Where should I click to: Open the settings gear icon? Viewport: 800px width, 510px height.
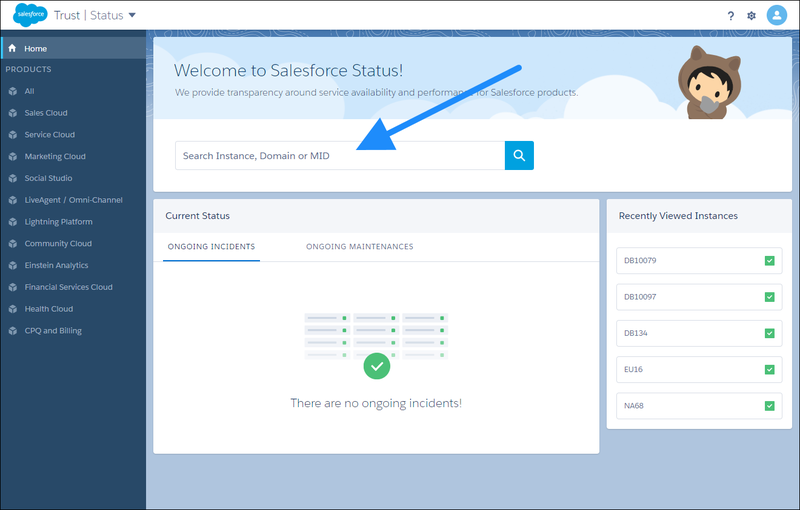[752, 16]
